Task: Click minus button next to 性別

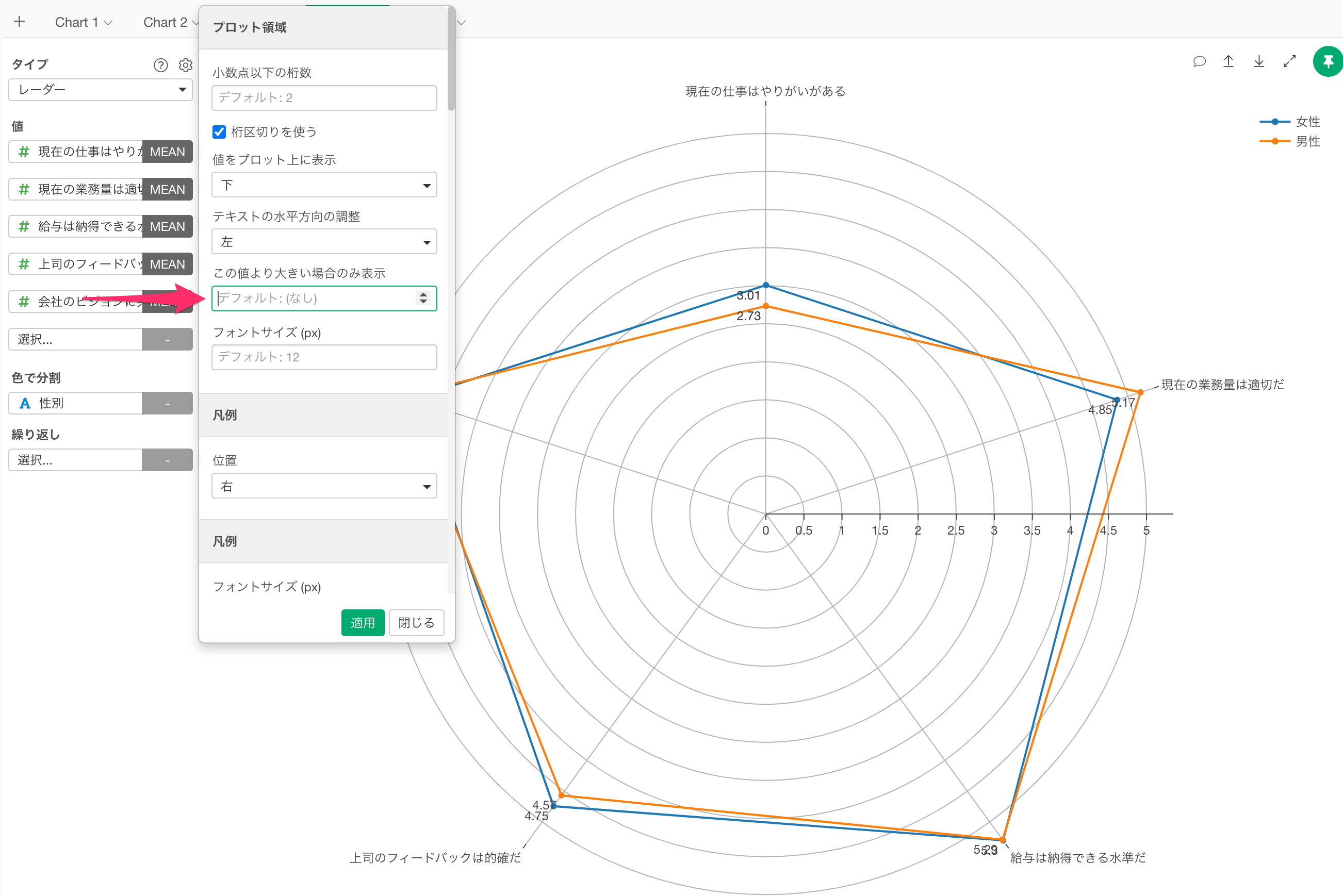Action: click(168, 404)
